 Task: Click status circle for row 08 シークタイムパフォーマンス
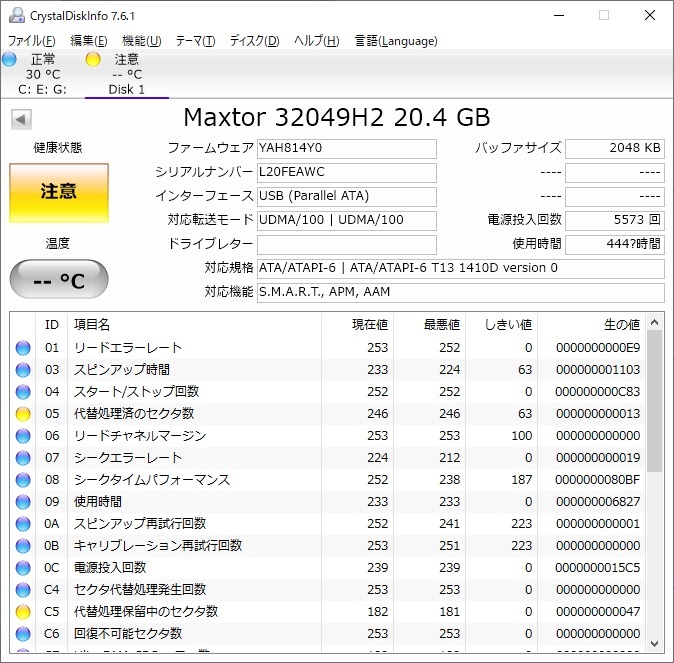(x=23, y=479)
